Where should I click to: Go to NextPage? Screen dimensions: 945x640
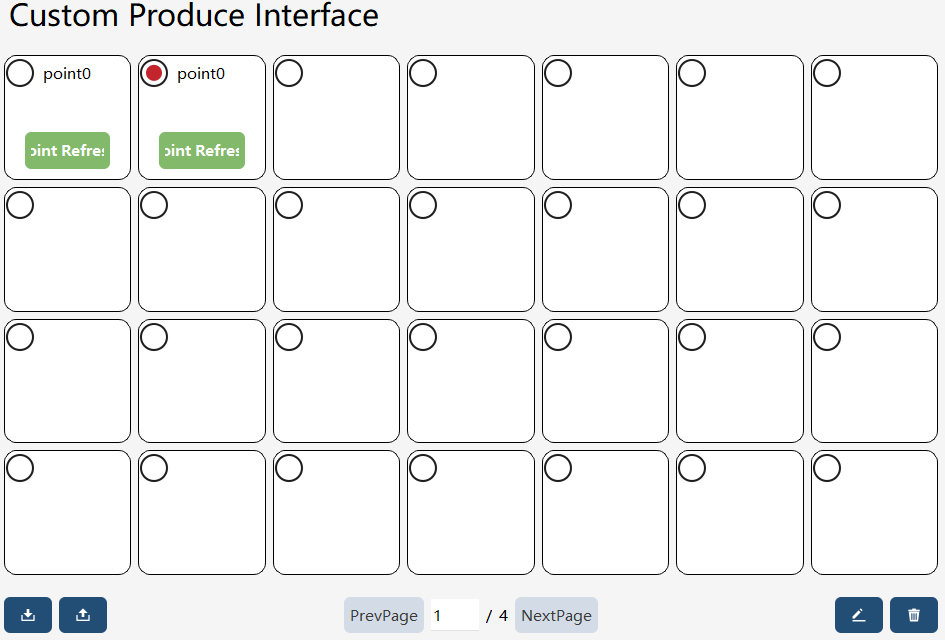tap(556, 615)
